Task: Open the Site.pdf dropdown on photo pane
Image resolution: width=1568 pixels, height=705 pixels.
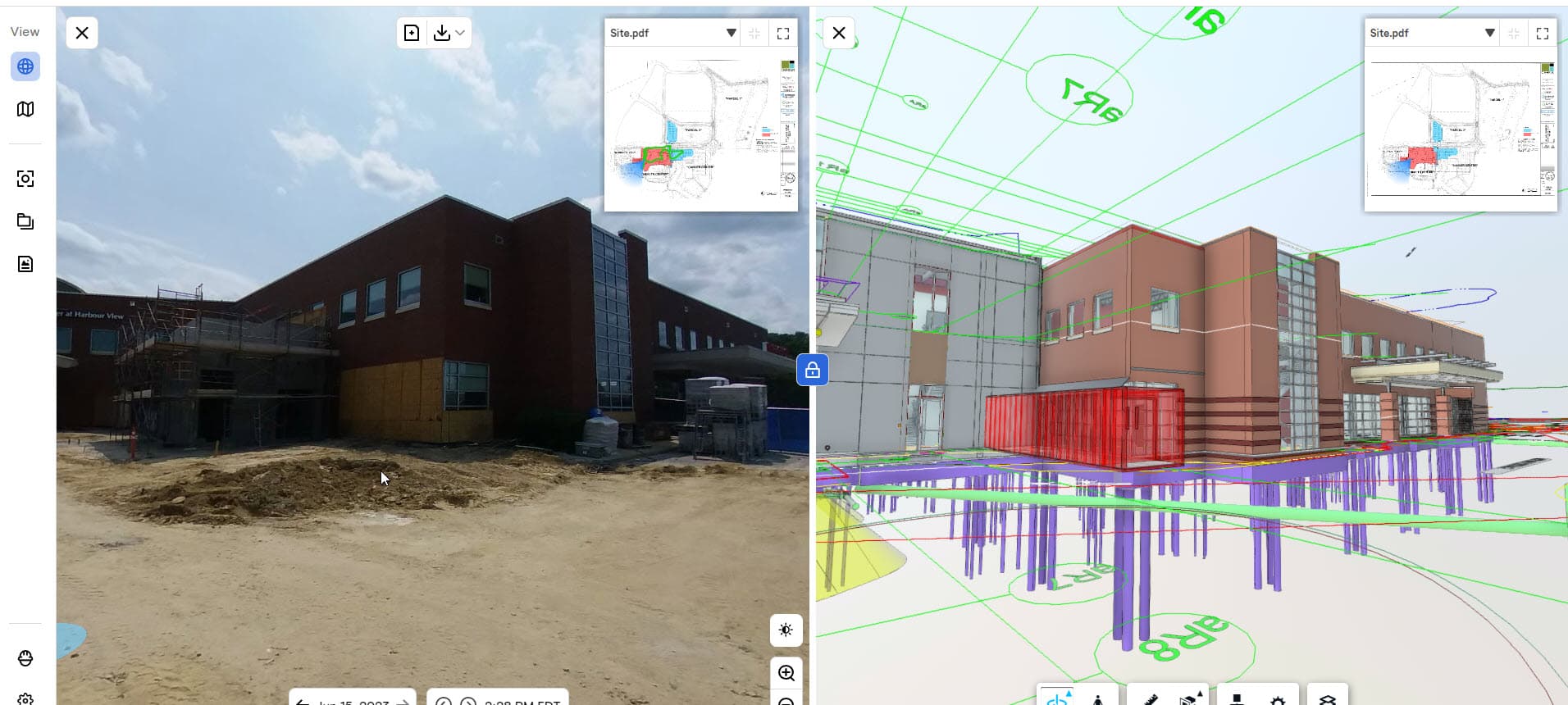Action: 731,33
